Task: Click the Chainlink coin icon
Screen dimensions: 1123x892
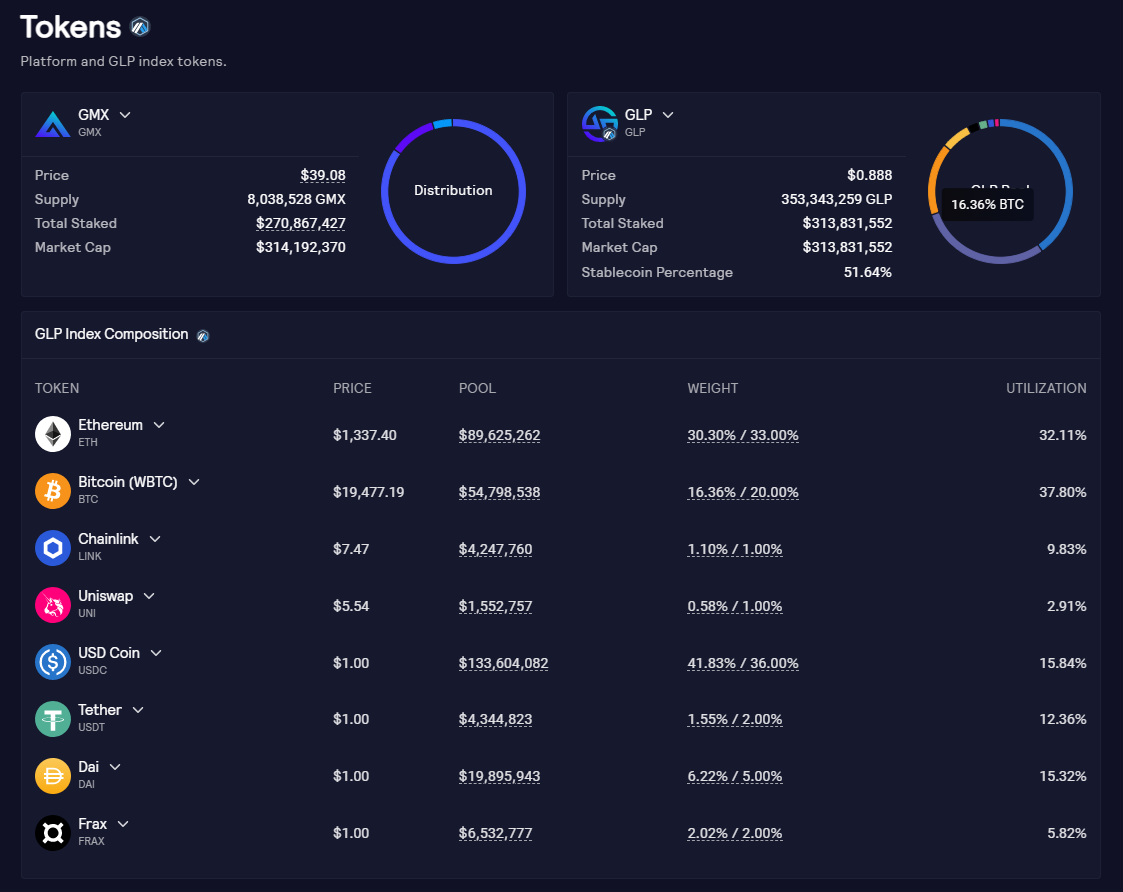Action: click(x=53, y=548)
